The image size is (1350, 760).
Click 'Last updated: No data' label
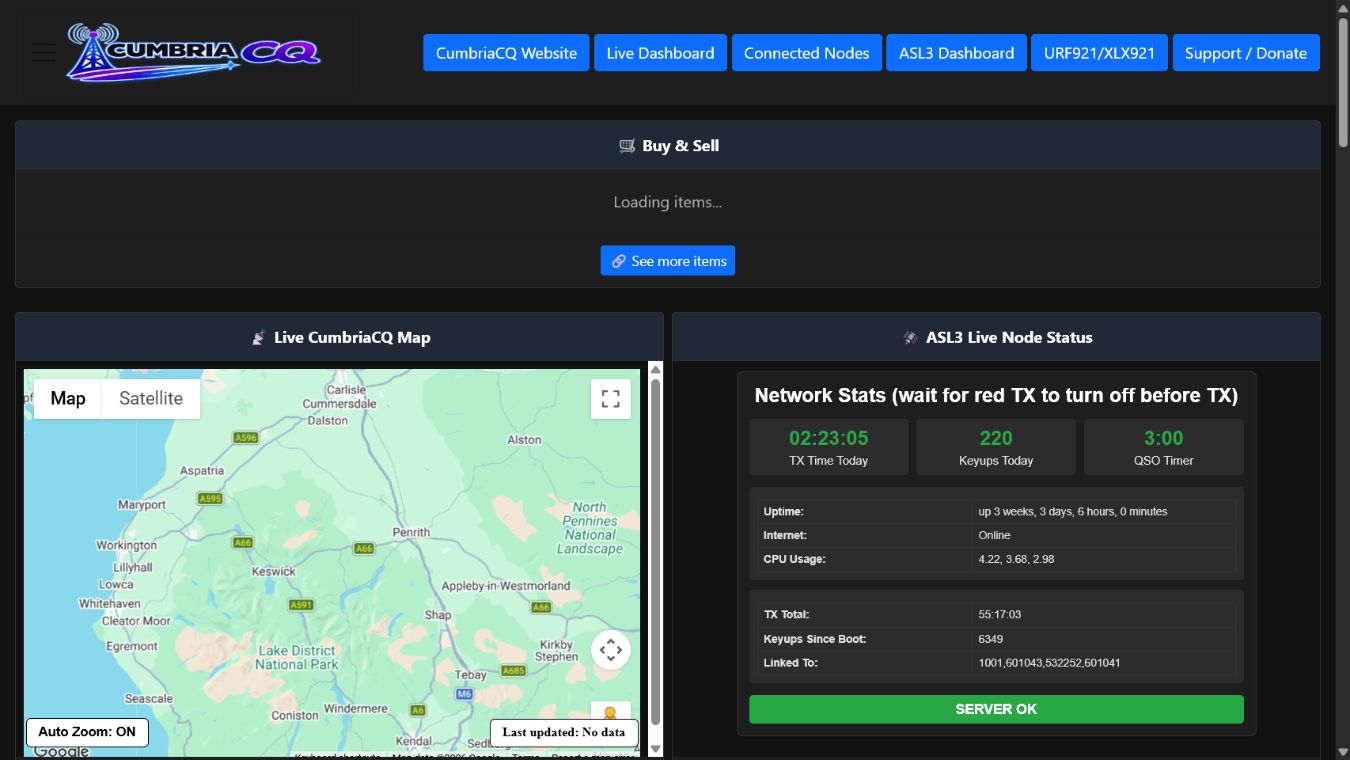coord(564,732)
